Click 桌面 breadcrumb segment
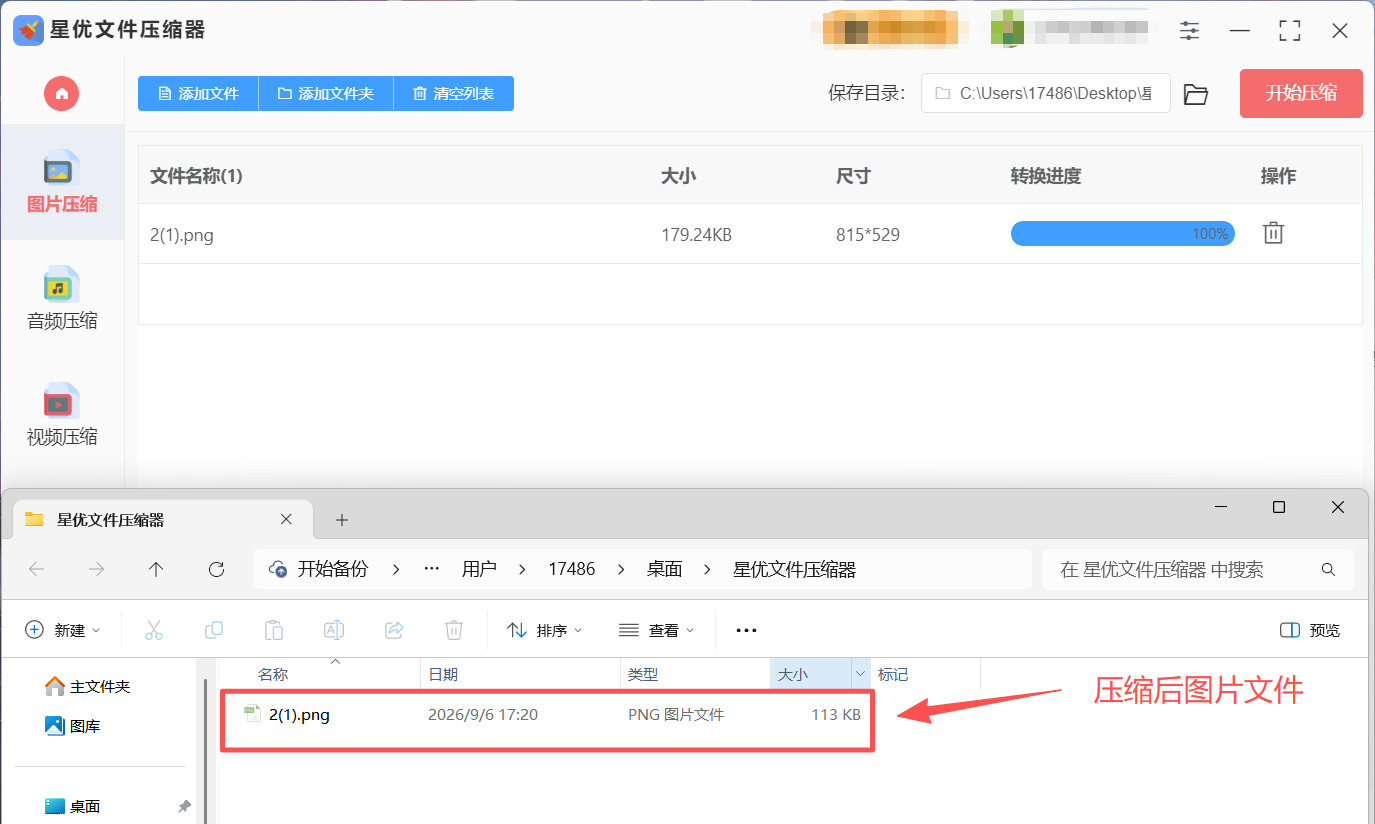Image resolution: width=1375 pixels, height=824 pixels. tap(664, 569)
